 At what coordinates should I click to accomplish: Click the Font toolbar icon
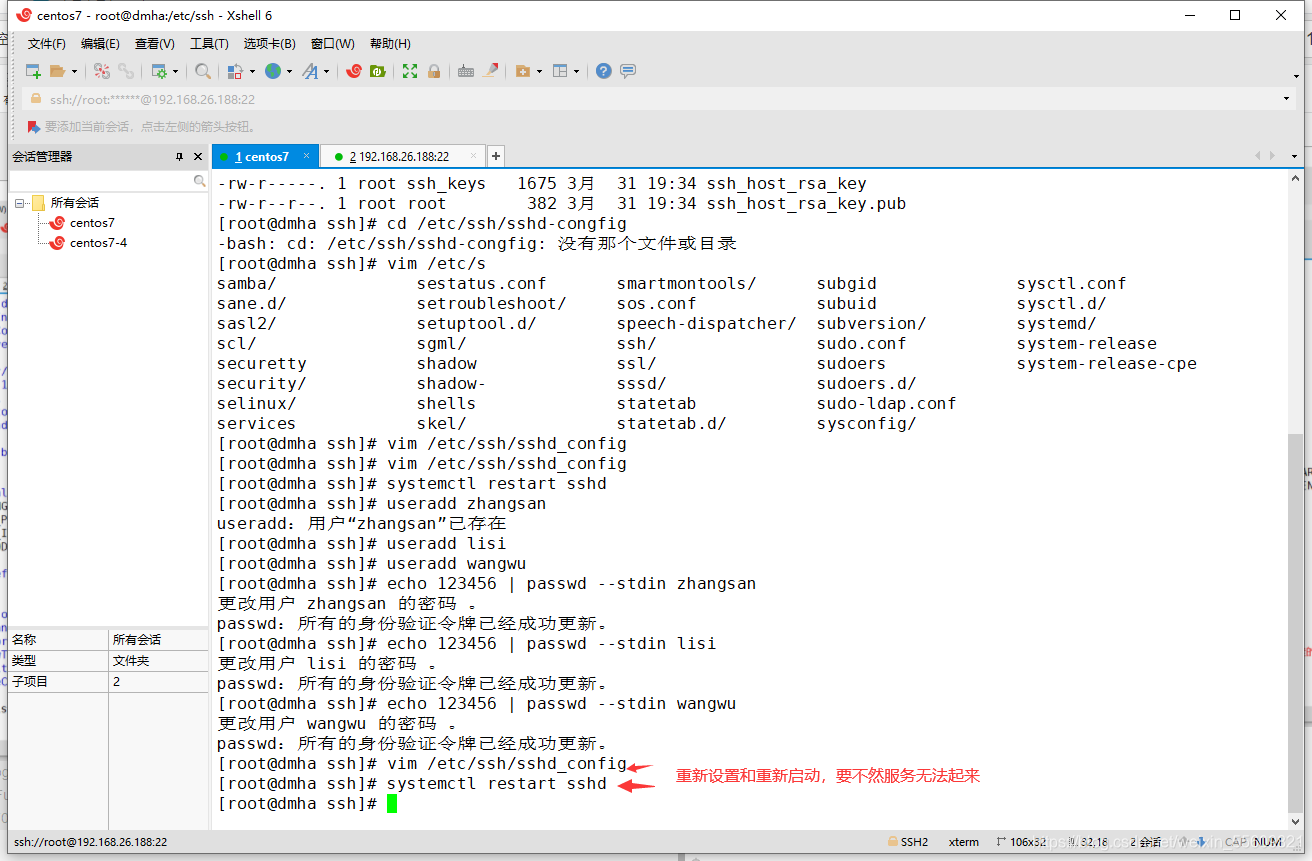coord(310,71)
